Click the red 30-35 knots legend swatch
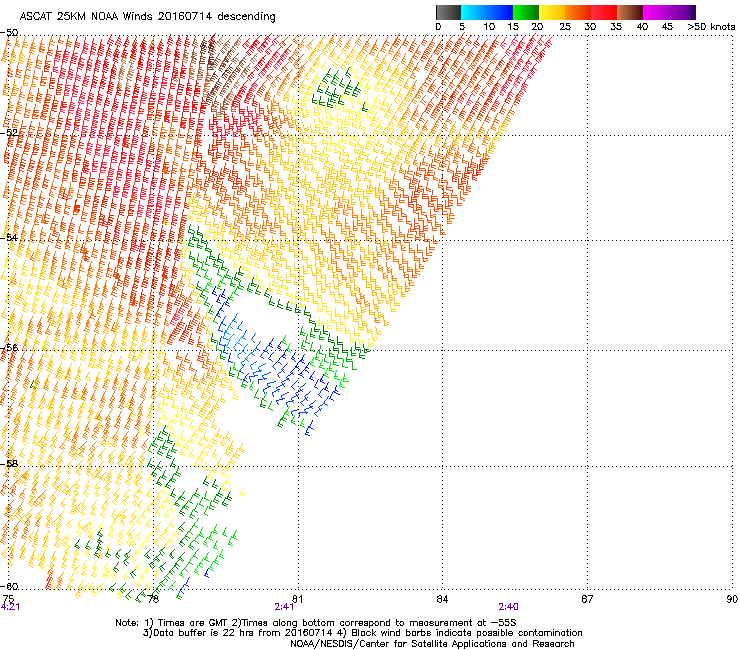This screenshot has width=740, height=650. [x=604, y=12]
